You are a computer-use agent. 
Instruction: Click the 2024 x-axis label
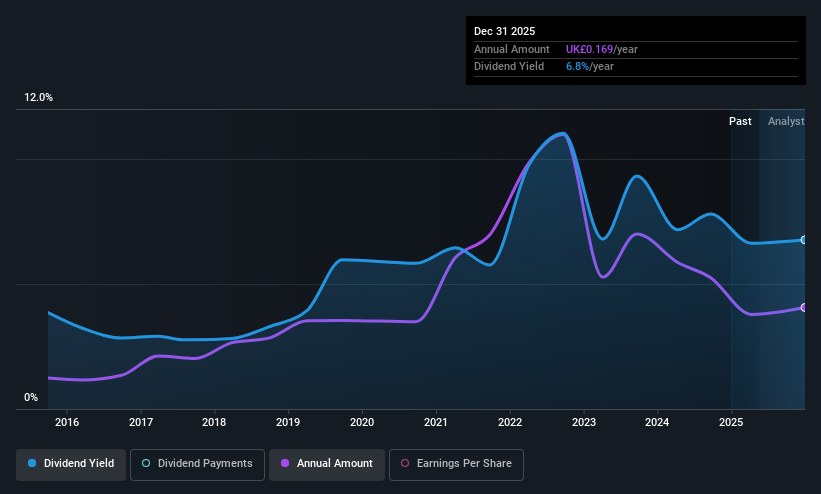point(657,422)
